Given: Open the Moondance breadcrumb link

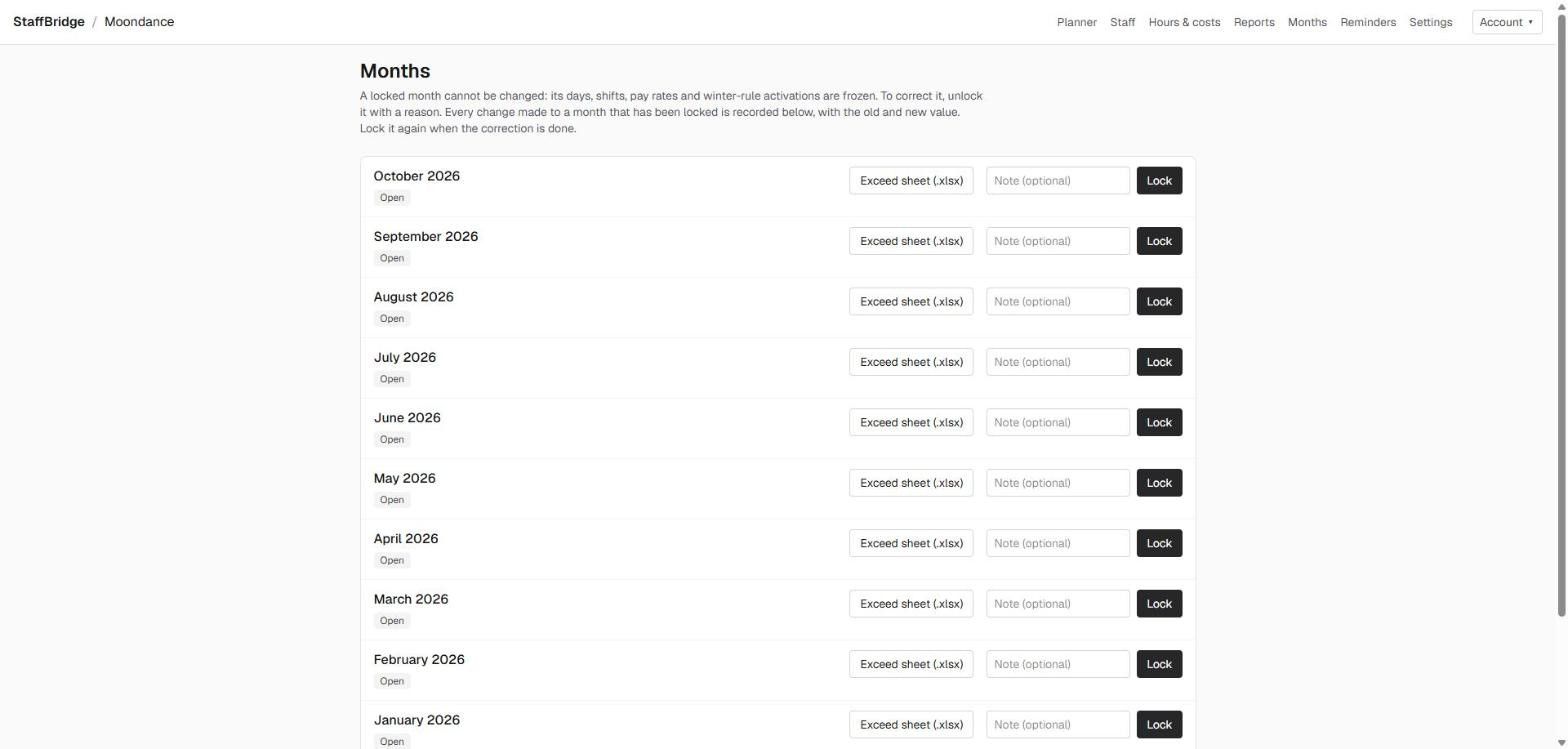Looking at the screenshot, I should pyautogui.click(x=139, y=22).
